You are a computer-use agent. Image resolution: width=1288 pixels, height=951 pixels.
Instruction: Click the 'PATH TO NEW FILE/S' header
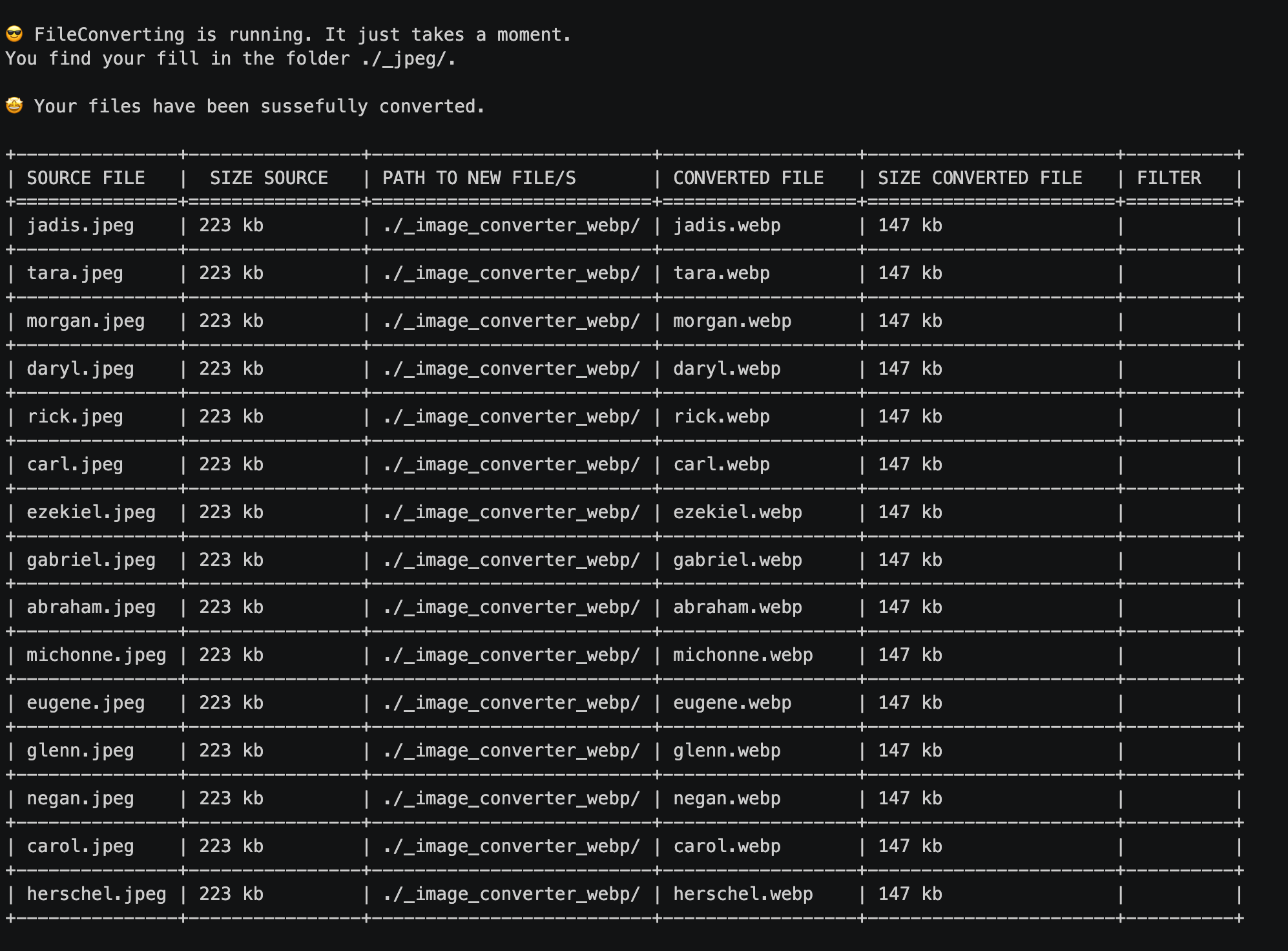click(x=479, y=178)
